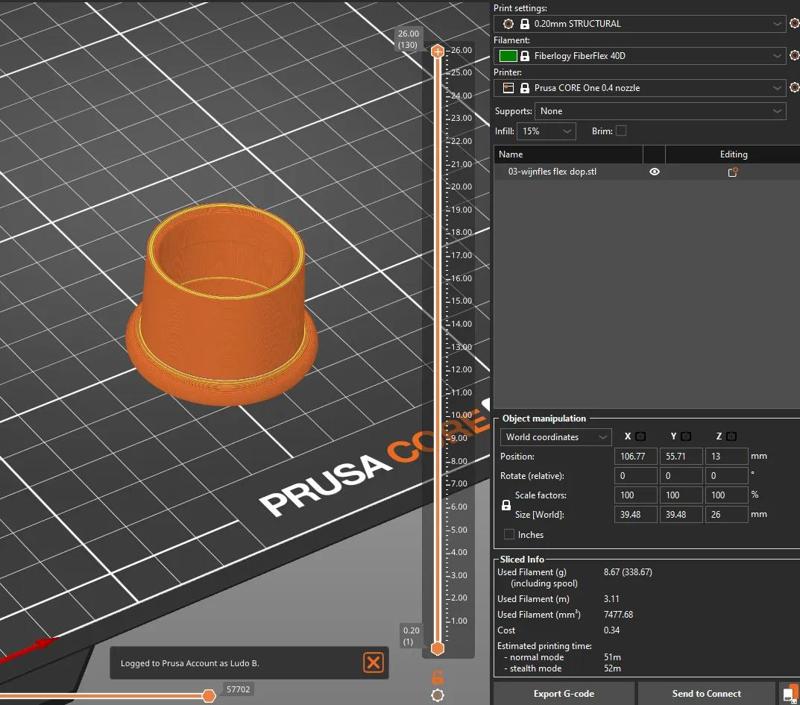The image size is (800, 705).
Task: Click the used filament length 3.11
Action: 611,599
